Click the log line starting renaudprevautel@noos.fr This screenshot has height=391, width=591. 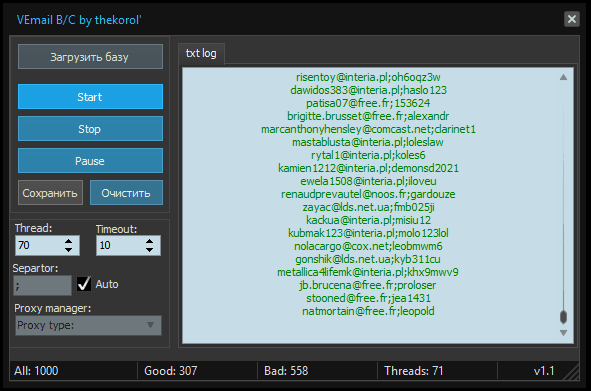[368, 194]
